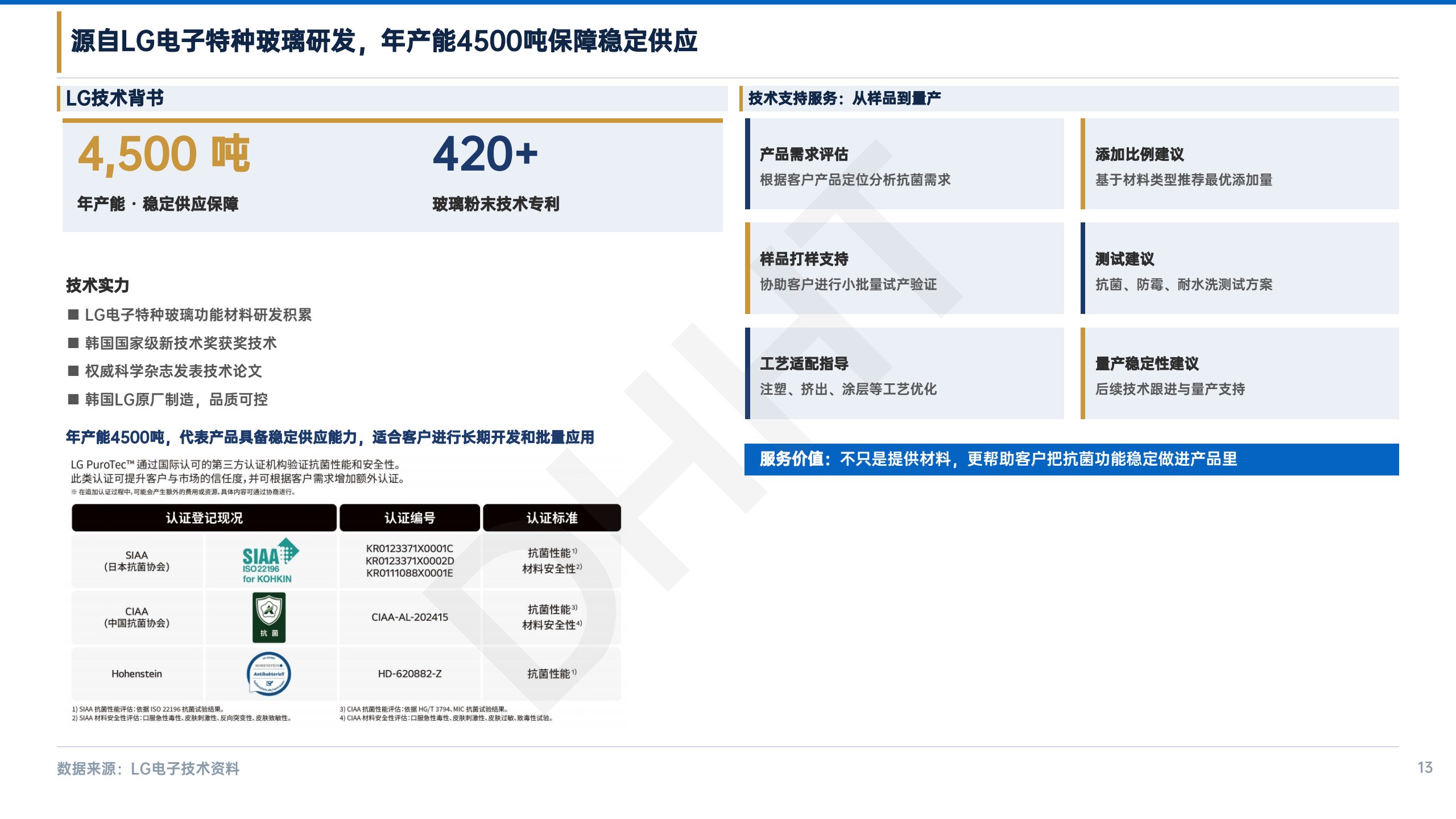Click the SIAA (日本抗菌协会) cell

pos(136,561)
